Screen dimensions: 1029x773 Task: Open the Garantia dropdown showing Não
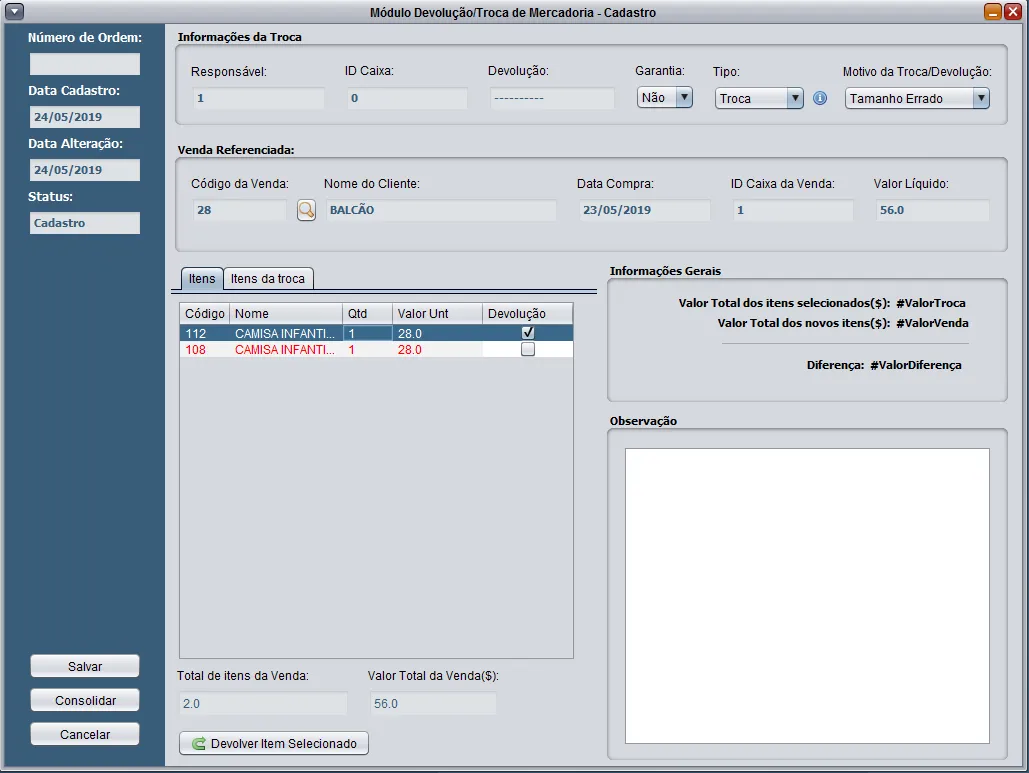(x=664, y=98)
